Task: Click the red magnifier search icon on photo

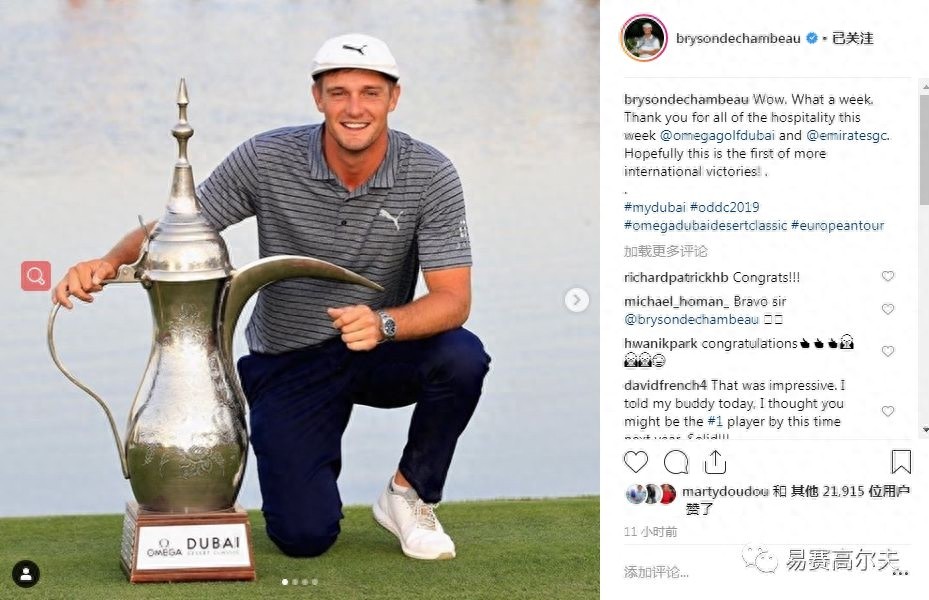Action: pyautogui.click(x=36, y=276)
